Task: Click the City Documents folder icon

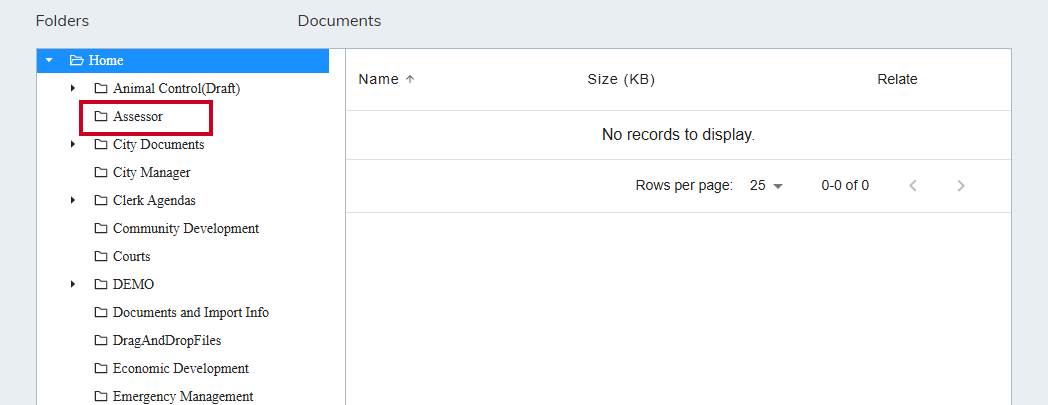Action: 101,144
